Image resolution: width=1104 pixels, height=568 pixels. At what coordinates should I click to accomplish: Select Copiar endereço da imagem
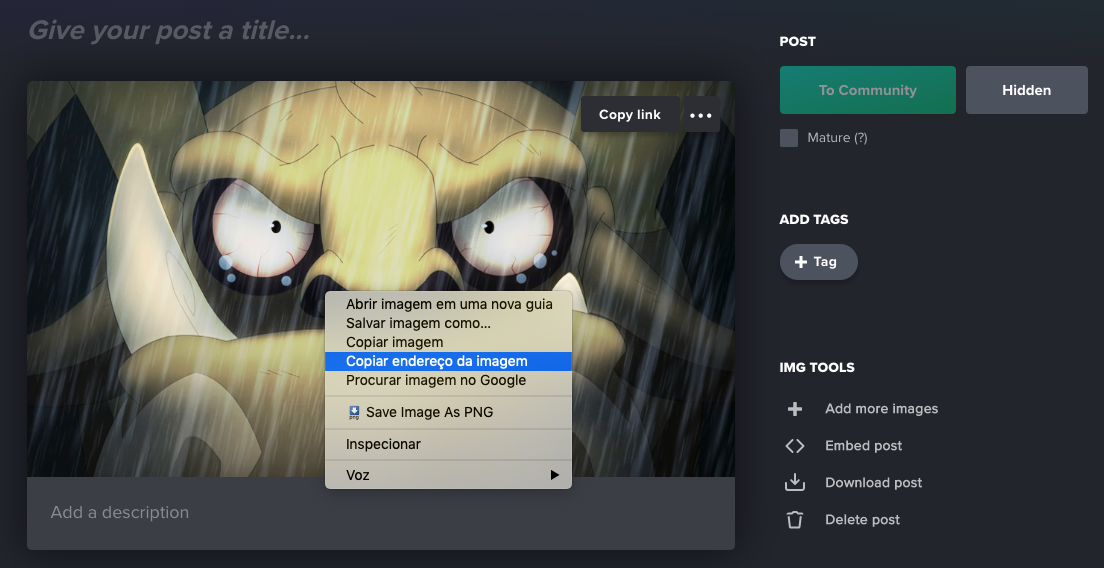tap(448, 361)
